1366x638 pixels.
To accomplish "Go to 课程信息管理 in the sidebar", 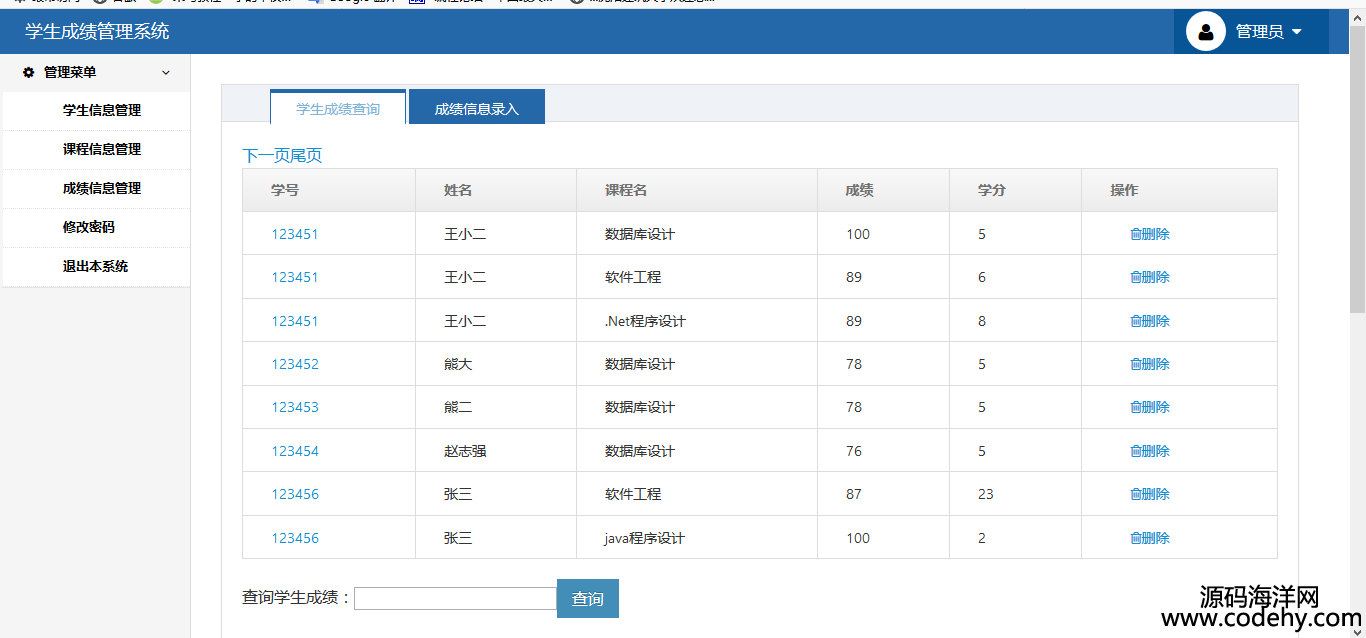I will 102,150.
